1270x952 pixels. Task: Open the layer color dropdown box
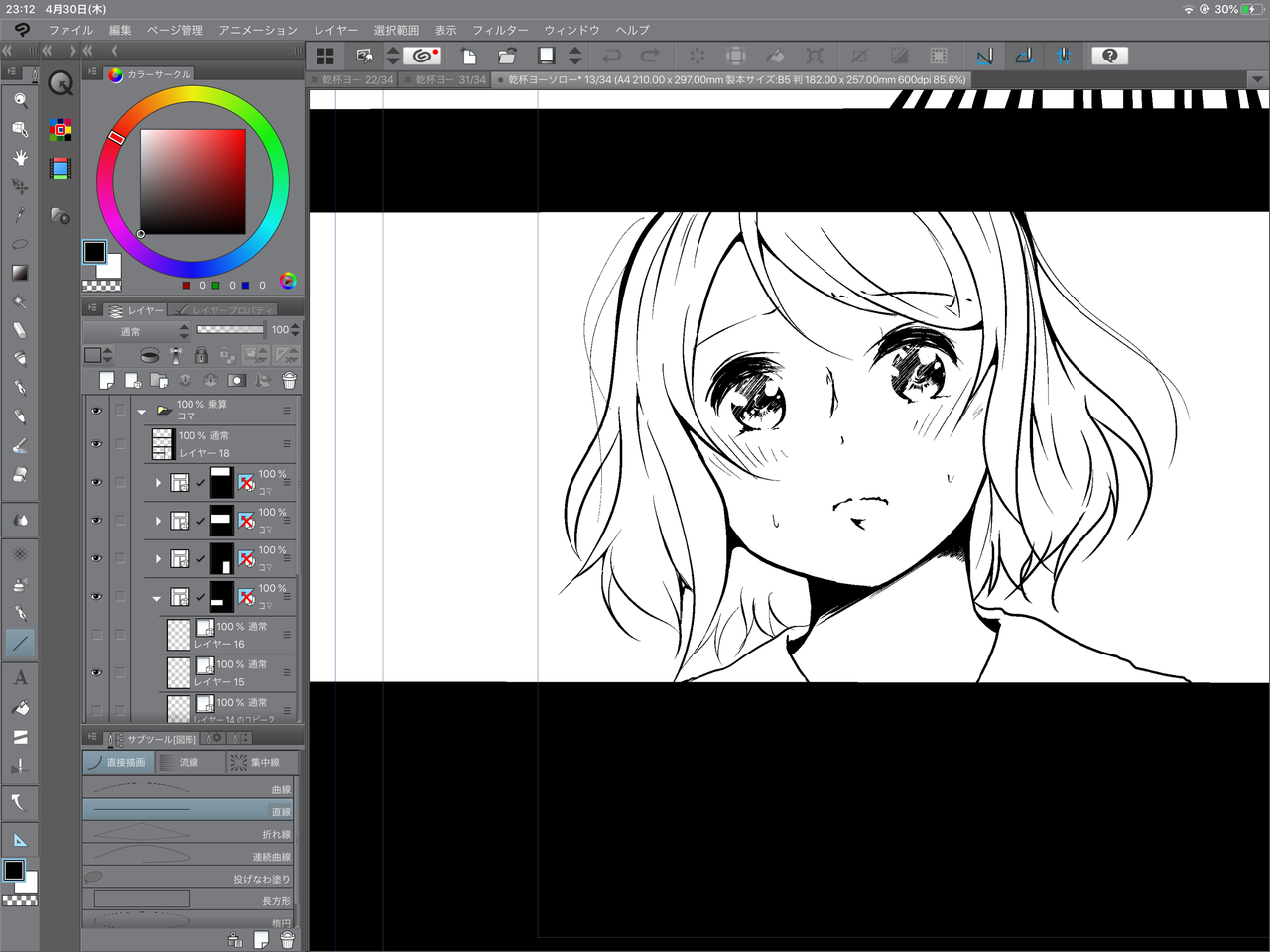(98, 355)
